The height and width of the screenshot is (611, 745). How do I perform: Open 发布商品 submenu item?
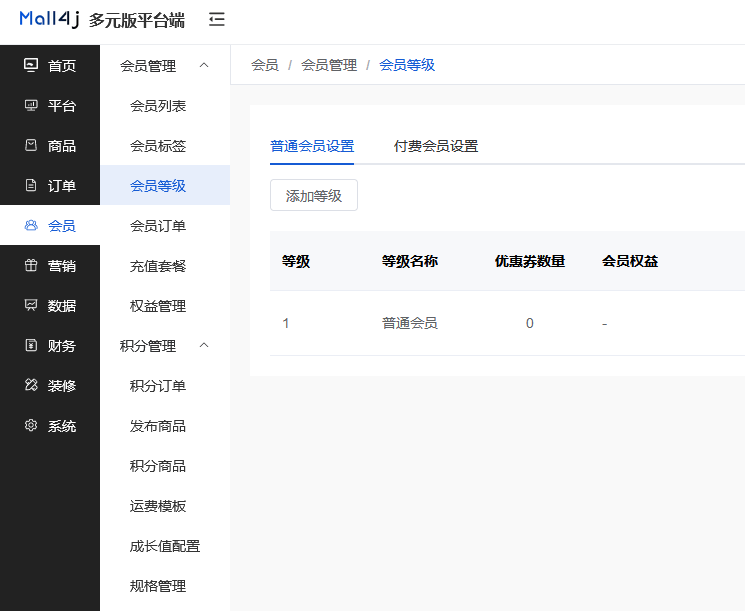coord(165,426)
